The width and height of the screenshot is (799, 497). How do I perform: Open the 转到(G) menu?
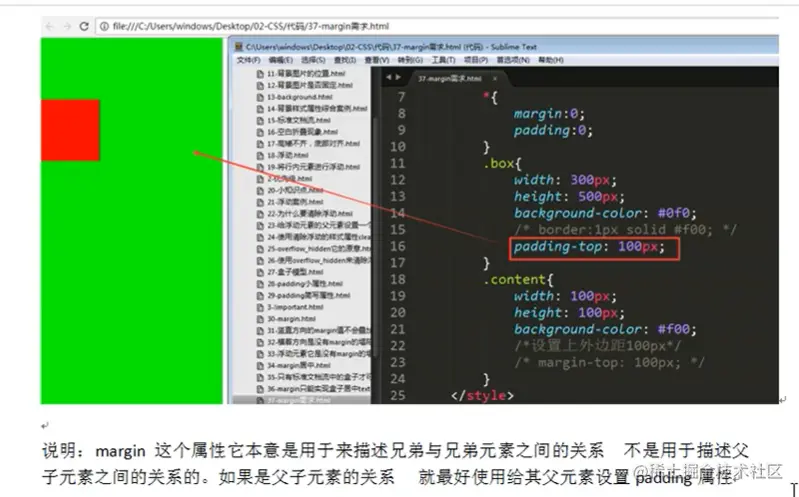click(410, 60)
